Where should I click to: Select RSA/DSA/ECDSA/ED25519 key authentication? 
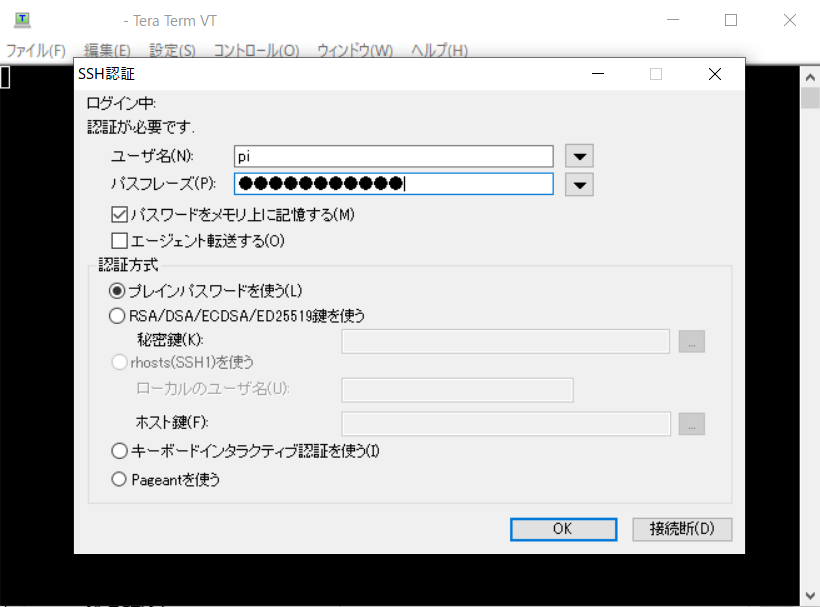click(117, 315)
